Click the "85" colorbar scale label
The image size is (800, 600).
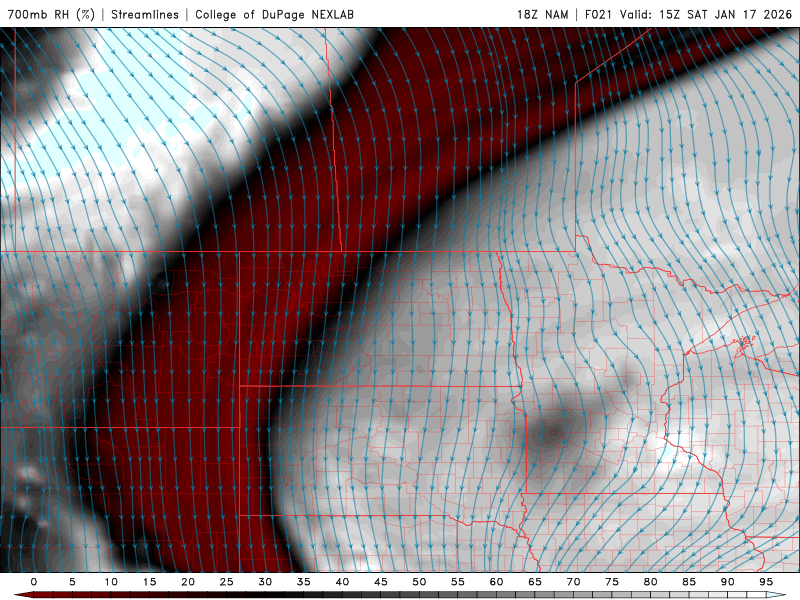[689, 582]
